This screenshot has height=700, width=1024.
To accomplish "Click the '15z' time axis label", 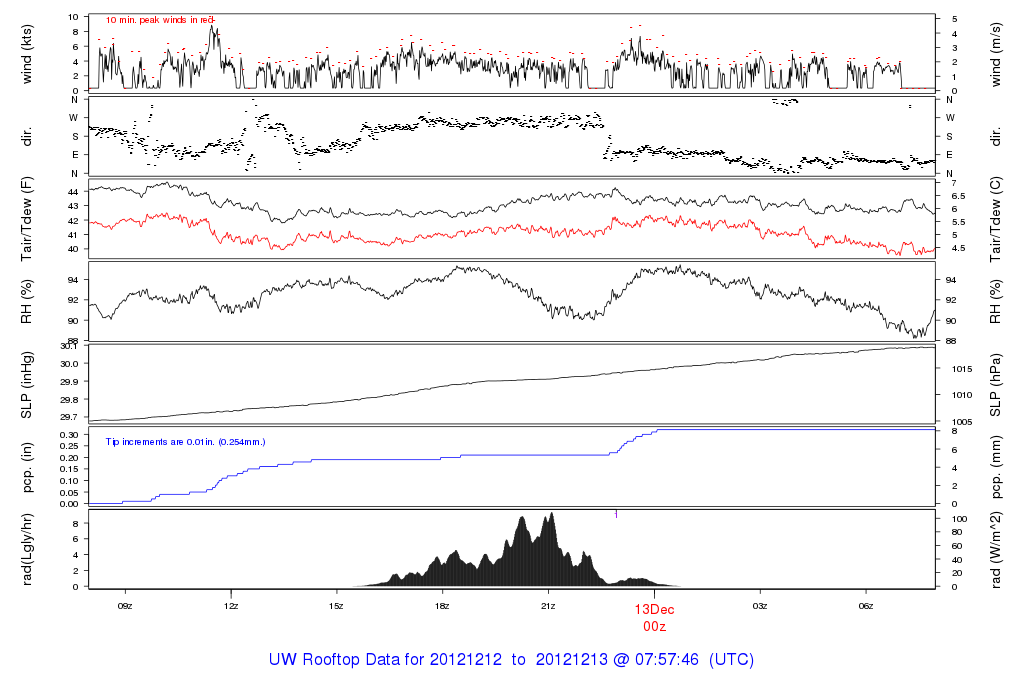I will pyautogui.click(x=336, y=606).
